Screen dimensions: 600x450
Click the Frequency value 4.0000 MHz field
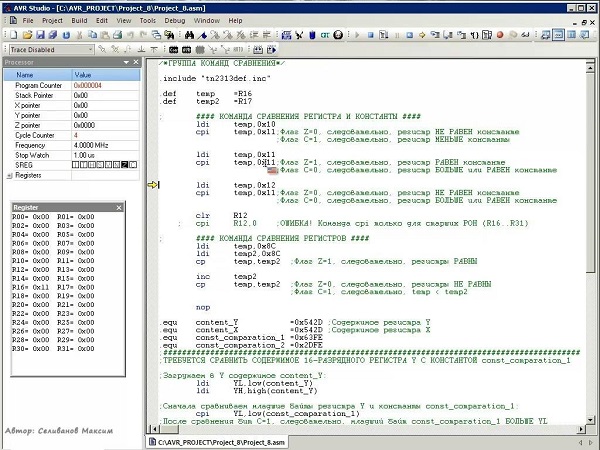click(92, 145)
